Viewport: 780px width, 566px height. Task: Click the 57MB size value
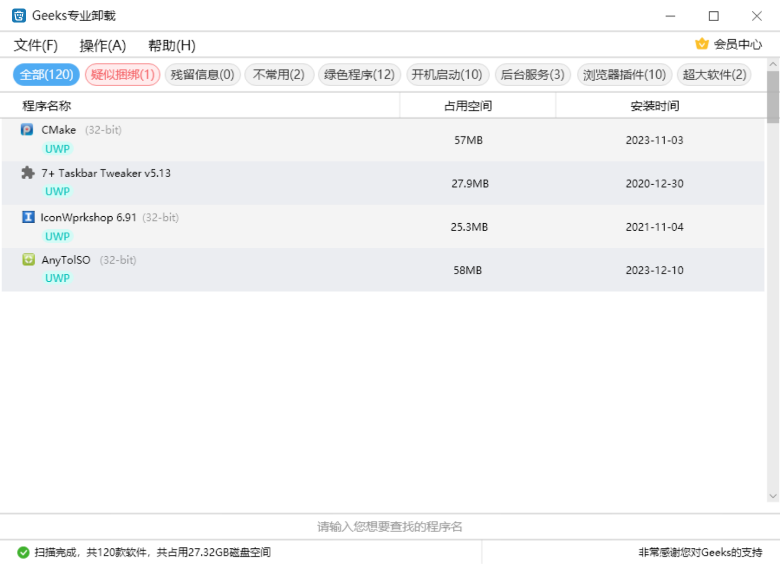pyautogui.click(x=468, y=140)
